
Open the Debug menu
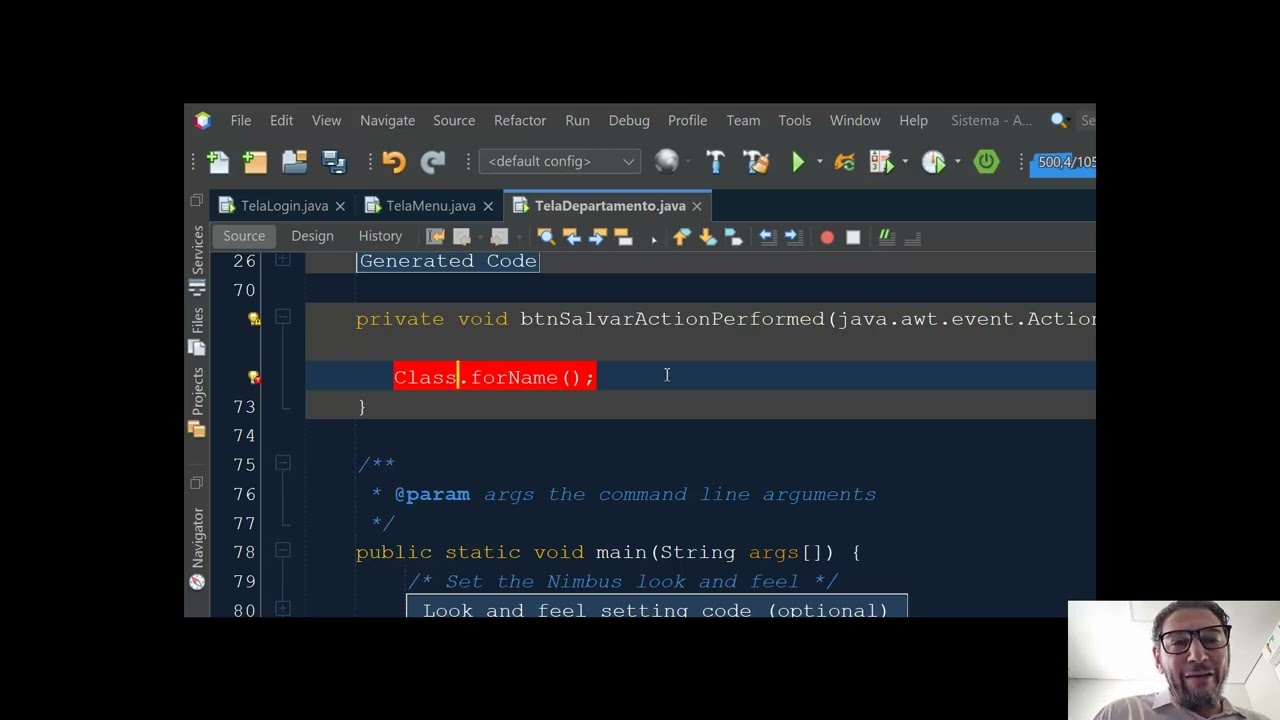point(629,120)
